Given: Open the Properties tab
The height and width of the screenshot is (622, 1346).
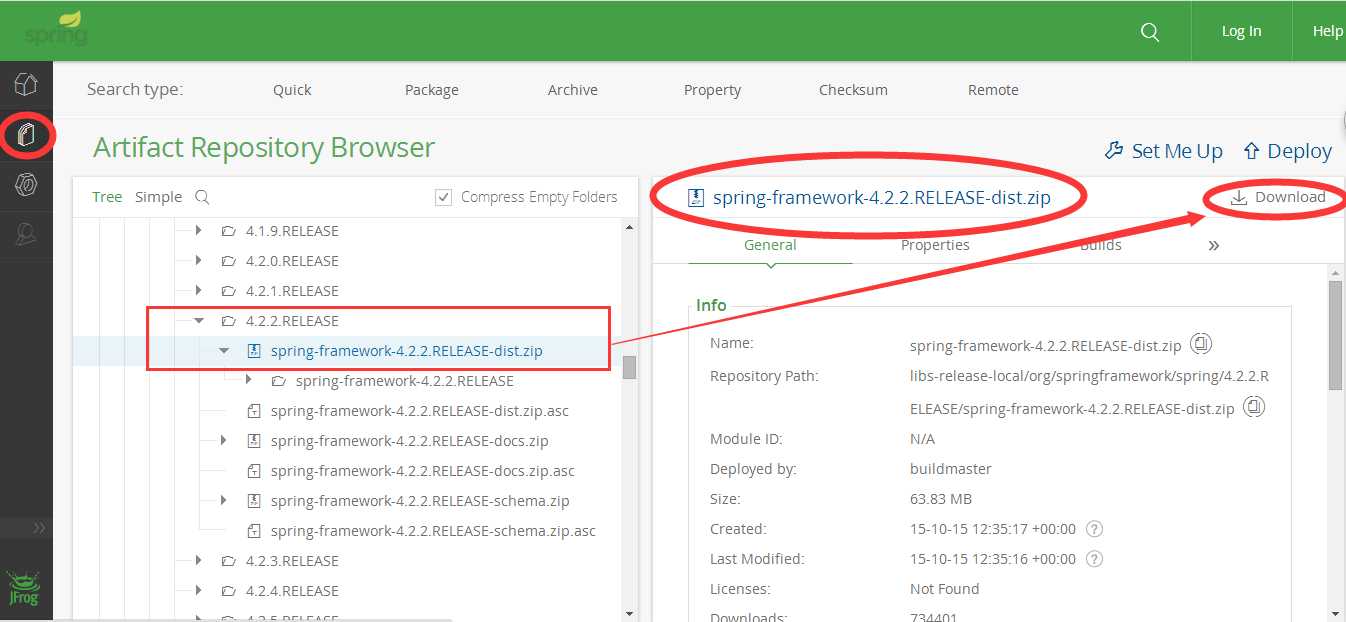Looking at the screenshot, I should tap(935, 245).
